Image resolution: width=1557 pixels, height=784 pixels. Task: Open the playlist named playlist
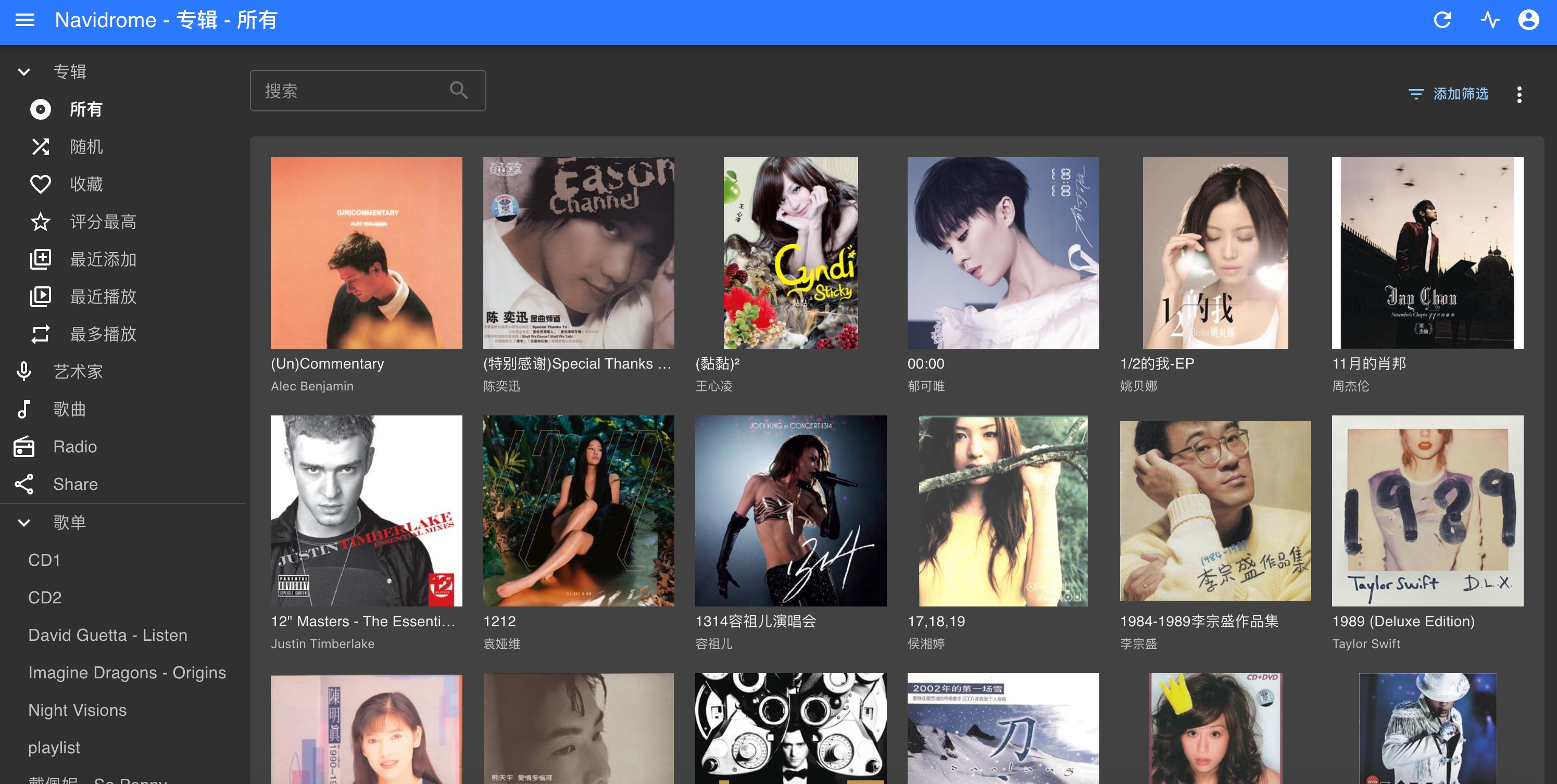point(54,748)
